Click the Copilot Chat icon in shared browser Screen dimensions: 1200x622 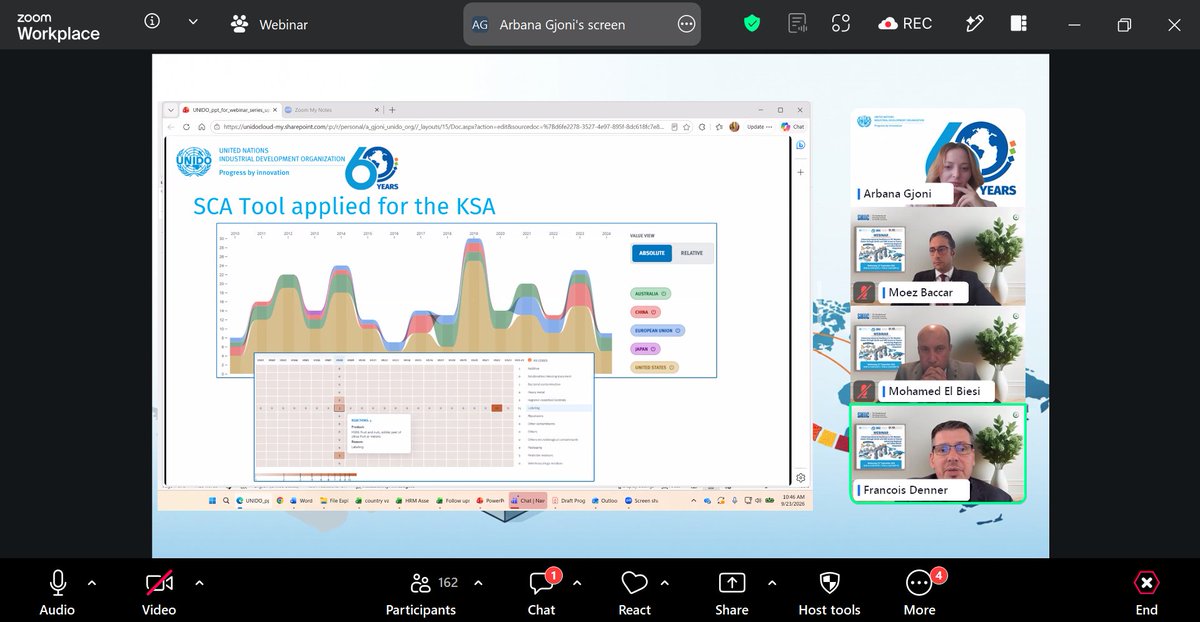click(793, 127)
